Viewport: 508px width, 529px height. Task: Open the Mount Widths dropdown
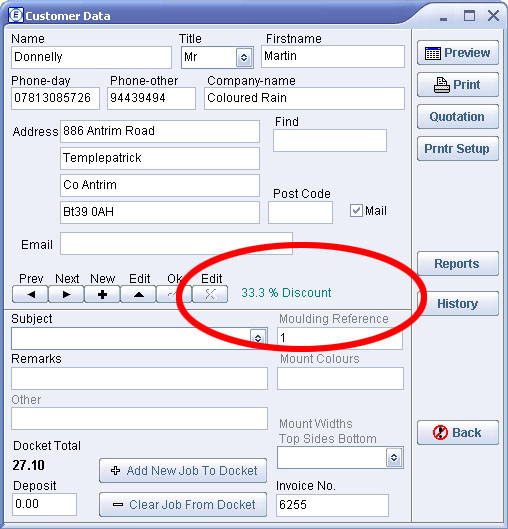point(394,457)
